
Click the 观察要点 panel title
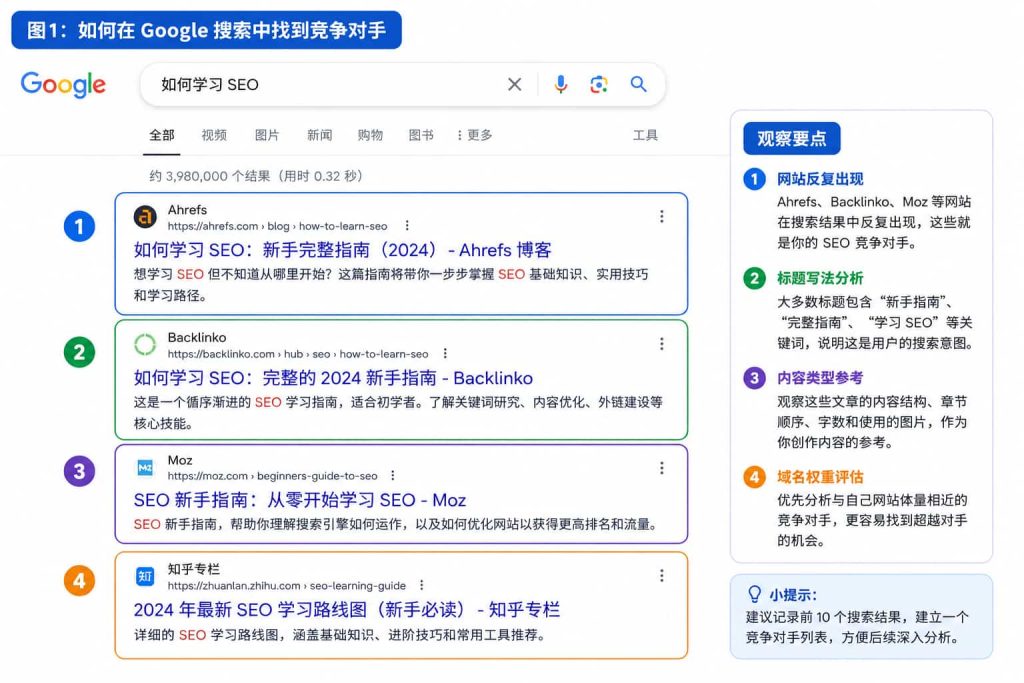click(x=792, y=138)
